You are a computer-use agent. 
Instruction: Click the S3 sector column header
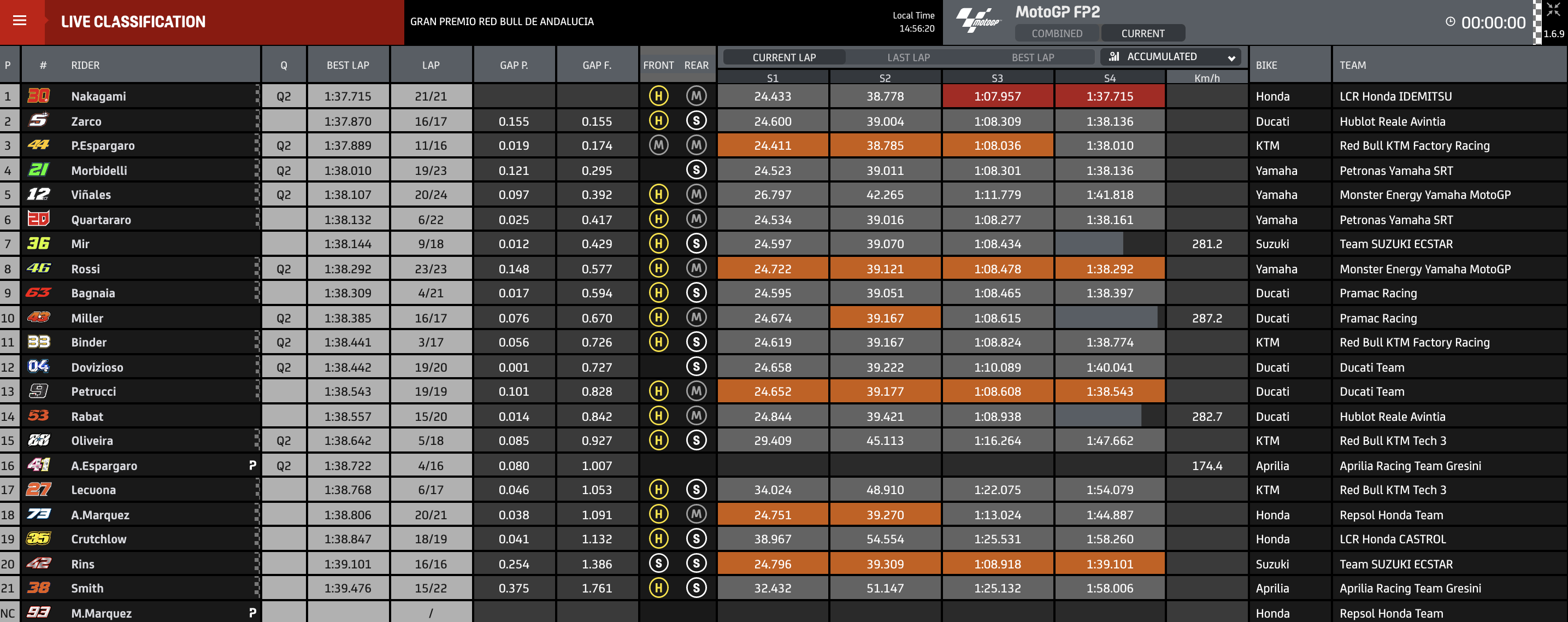[997, 78]
